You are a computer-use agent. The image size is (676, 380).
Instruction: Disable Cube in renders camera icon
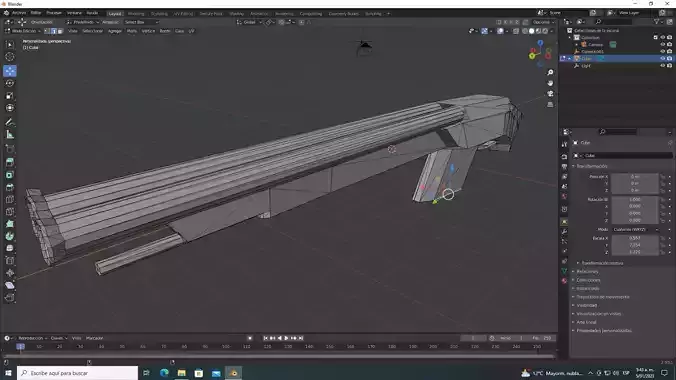point(670,58)
